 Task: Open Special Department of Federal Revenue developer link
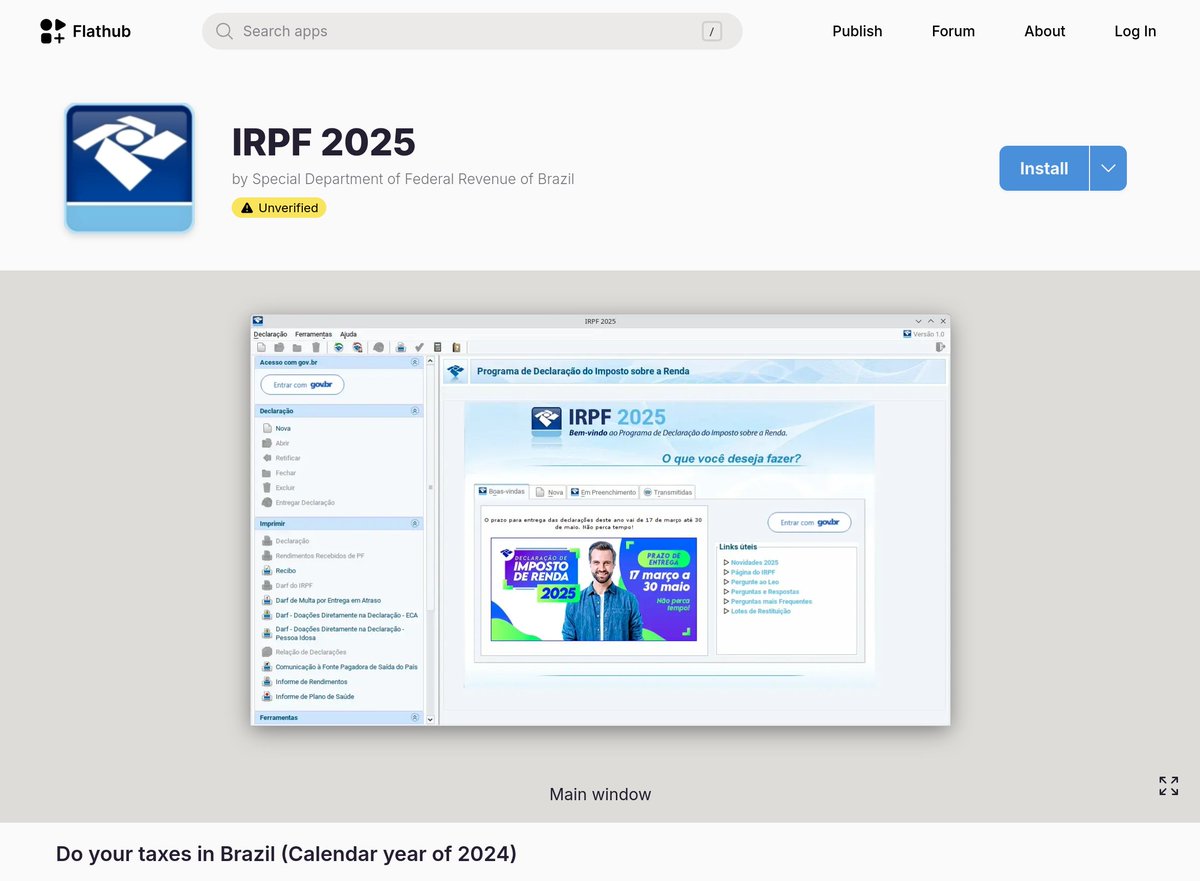pos(413,179)
